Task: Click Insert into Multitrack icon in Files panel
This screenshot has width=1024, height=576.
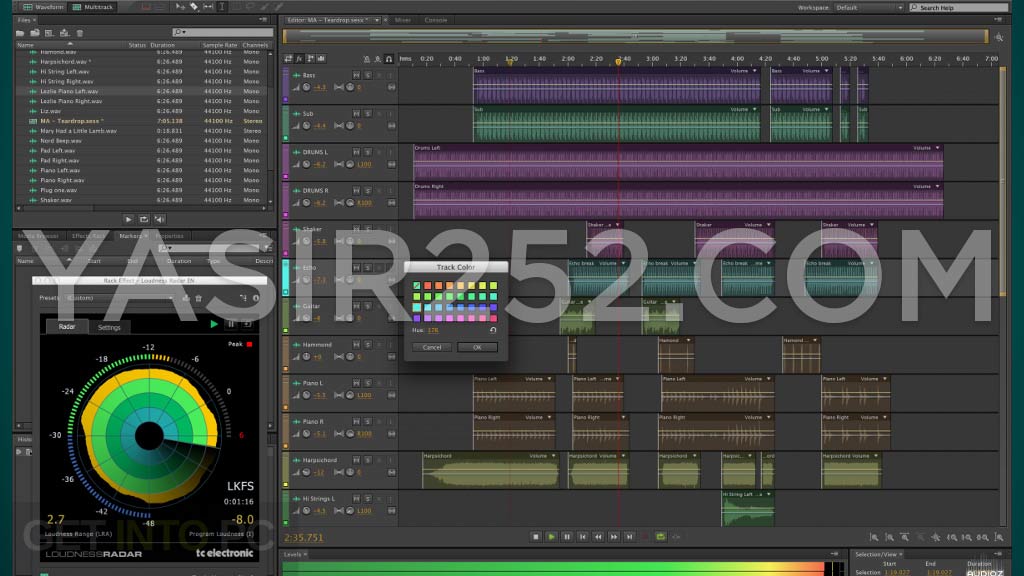Action: 64,33
